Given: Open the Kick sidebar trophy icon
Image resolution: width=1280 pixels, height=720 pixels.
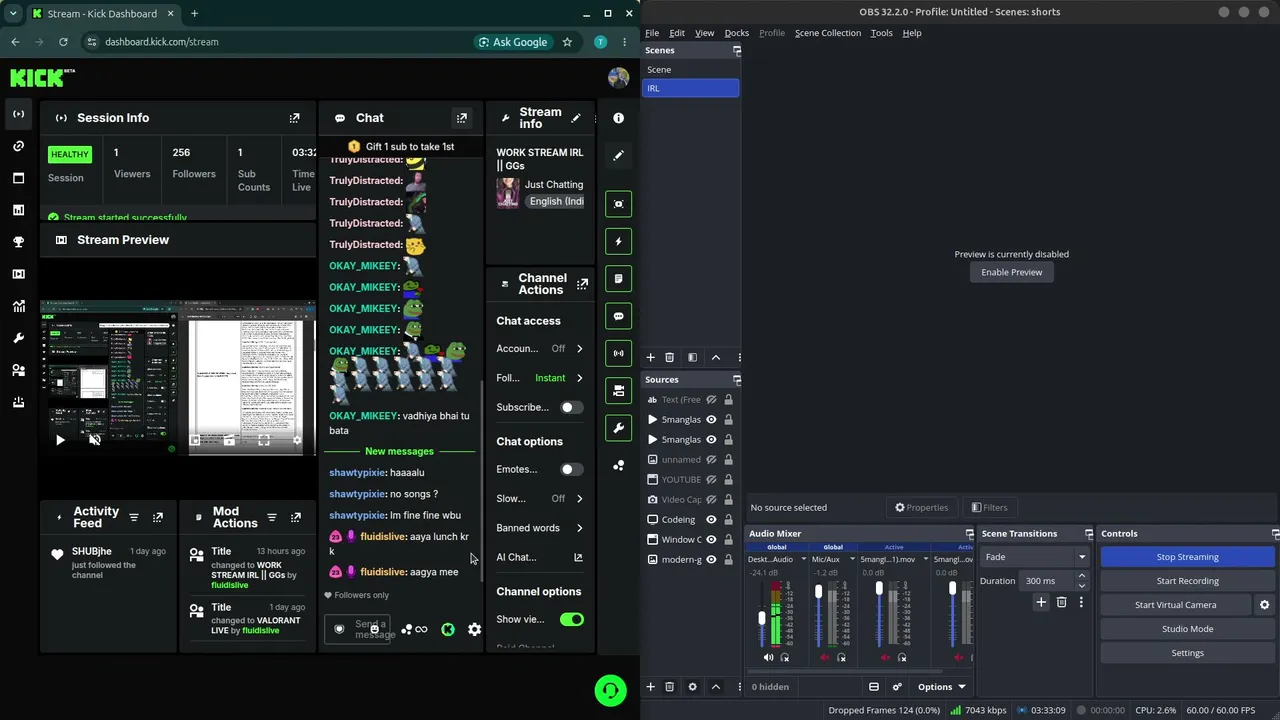Looking at the screenshot, I should pyautogui.click(x=18, y=242).
